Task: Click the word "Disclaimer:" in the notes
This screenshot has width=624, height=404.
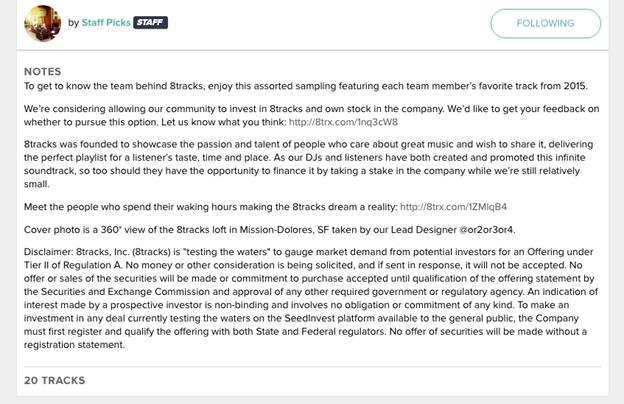Action: [51, 251]
